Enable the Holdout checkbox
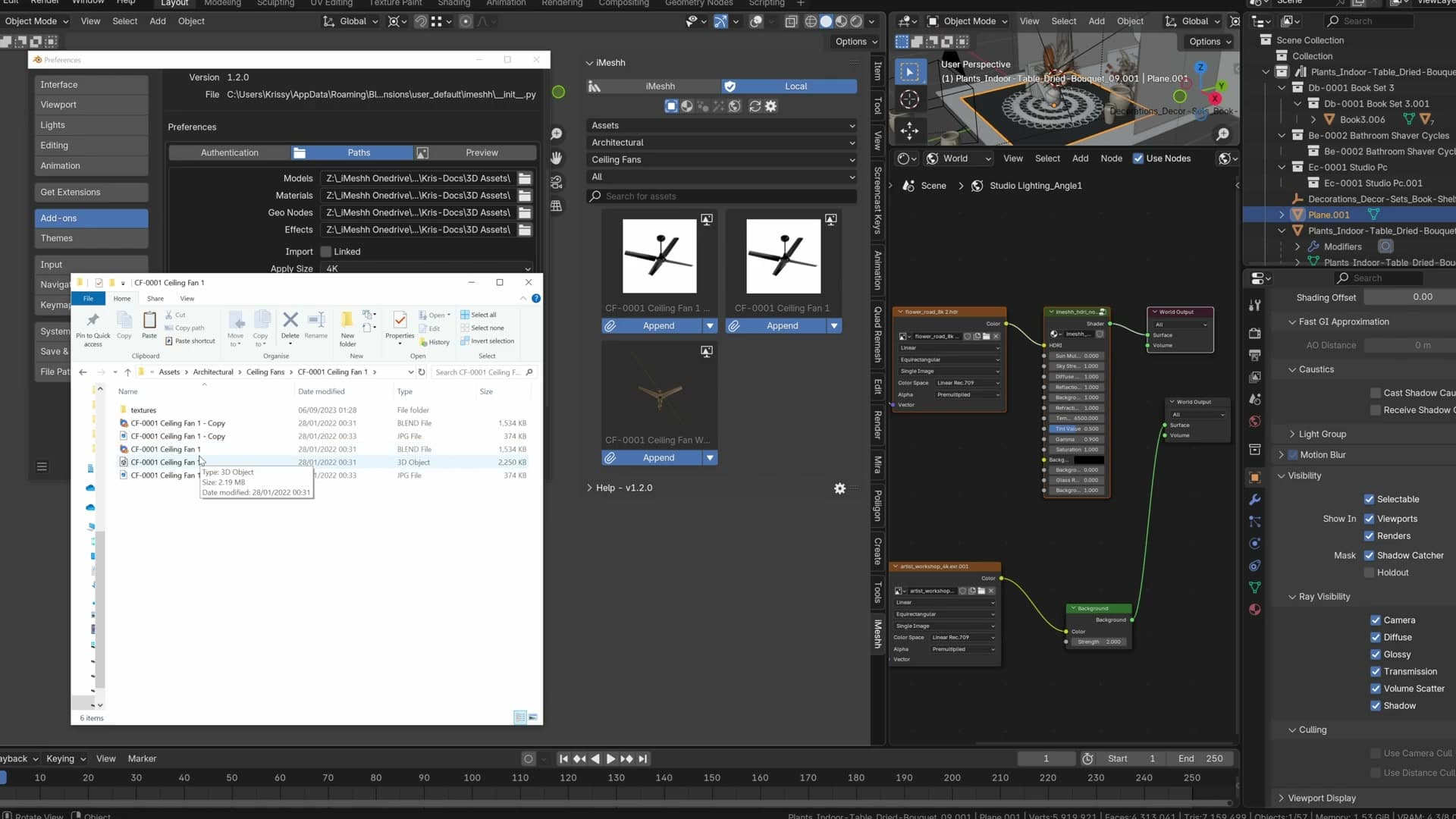Screen dimensions: 1456x819 tap(1369, 573)
